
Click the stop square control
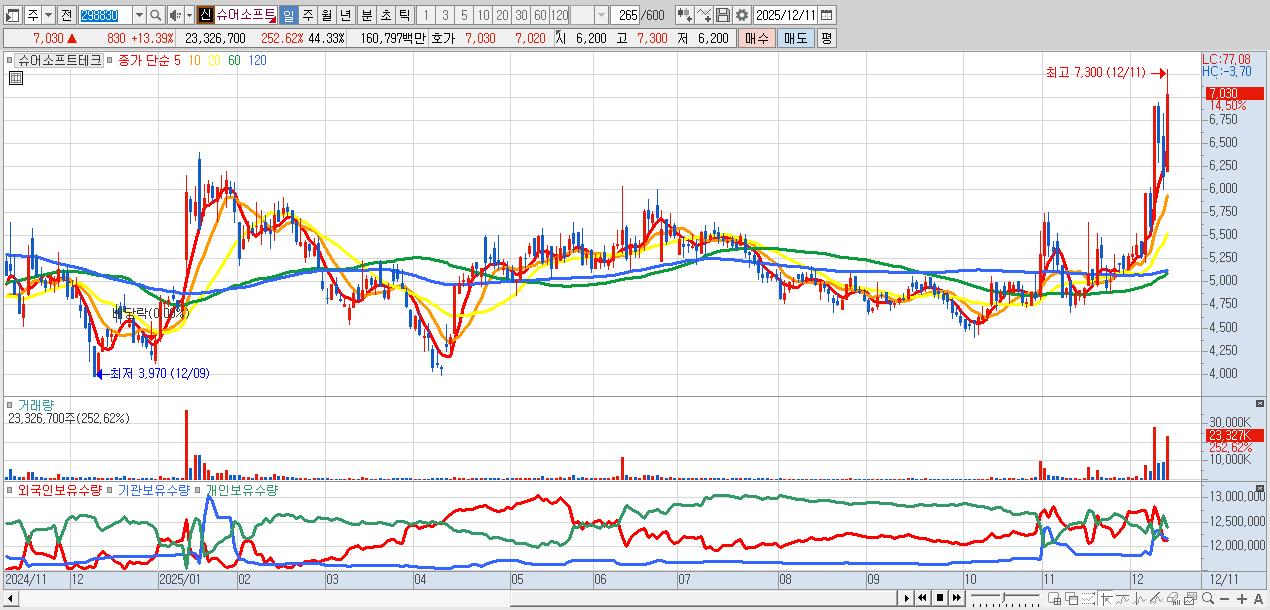pos(940,598)
